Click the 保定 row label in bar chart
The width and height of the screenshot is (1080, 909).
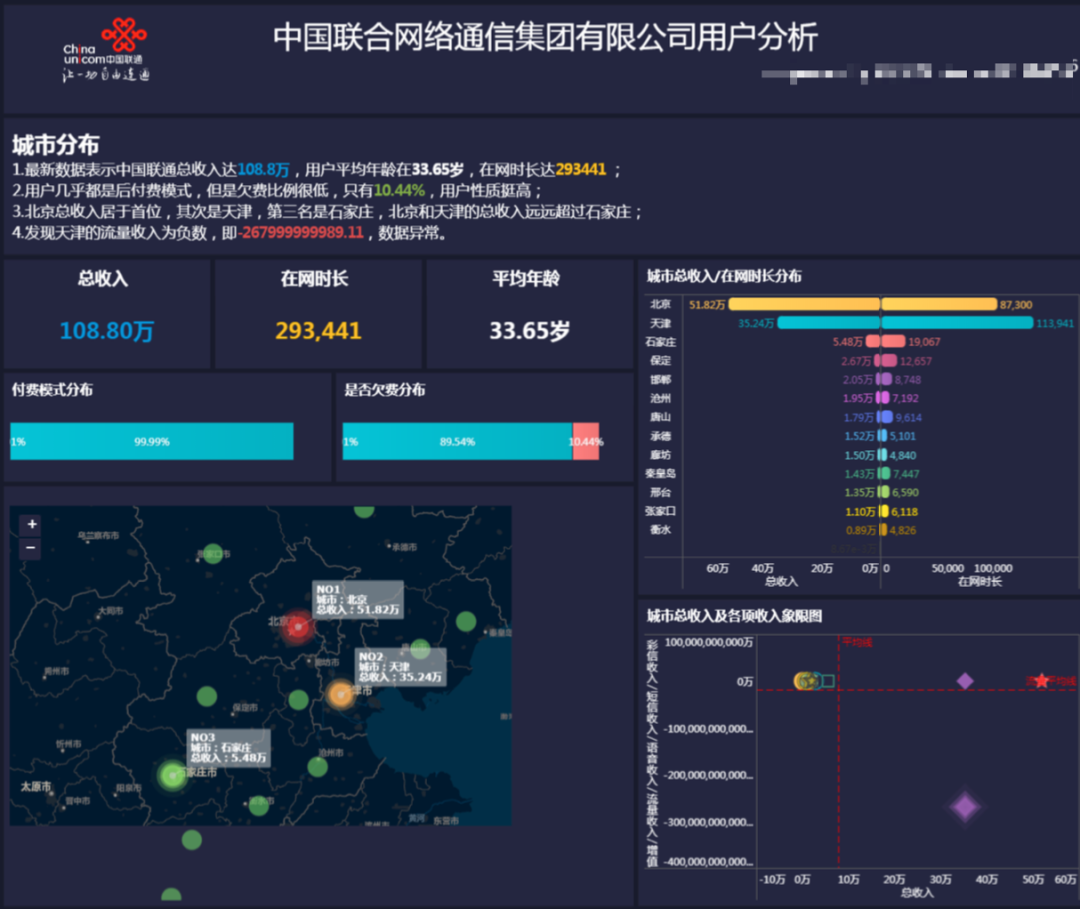[x=660, y=360]
